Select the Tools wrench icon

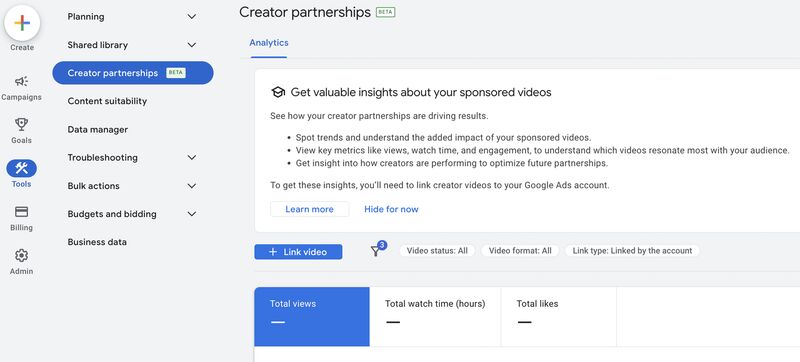[21, 168]
